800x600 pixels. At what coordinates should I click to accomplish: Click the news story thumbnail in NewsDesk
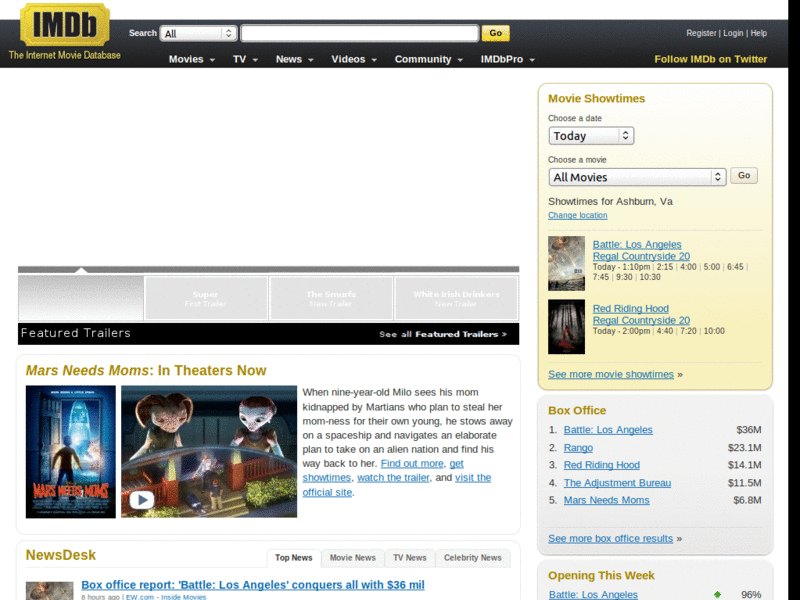[x=49, y=591]
